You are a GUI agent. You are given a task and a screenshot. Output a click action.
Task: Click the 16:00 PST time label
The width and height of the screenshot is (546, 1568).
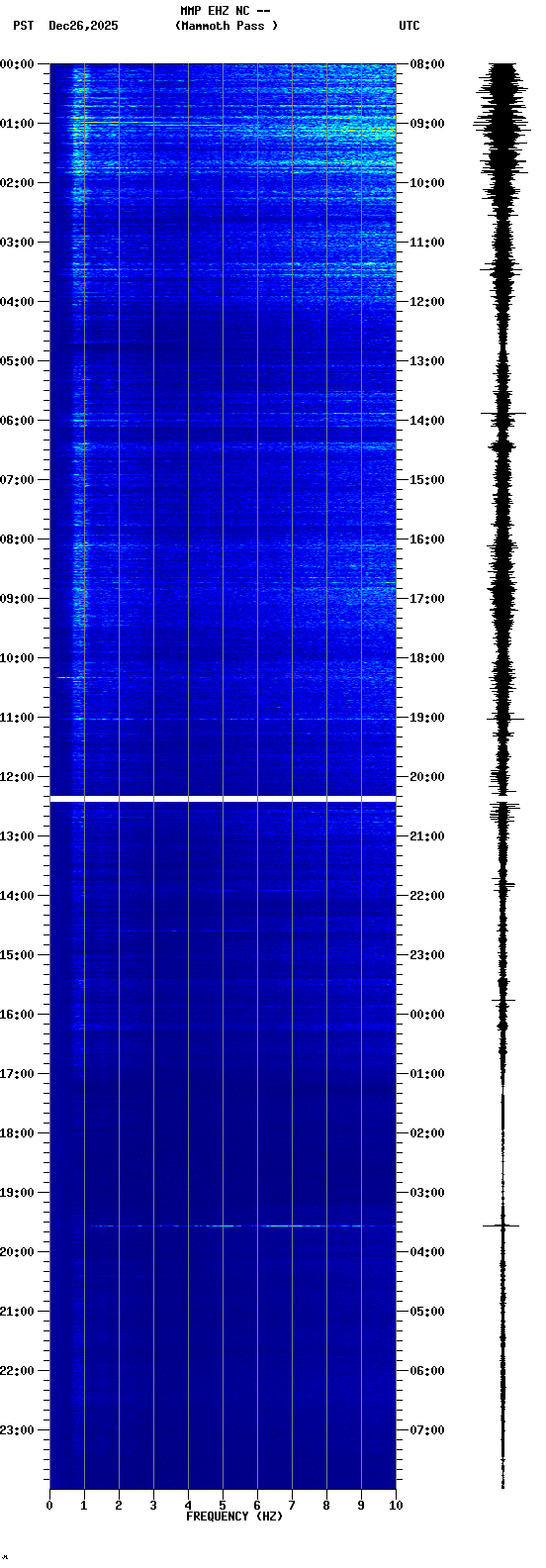point(18,1015)
